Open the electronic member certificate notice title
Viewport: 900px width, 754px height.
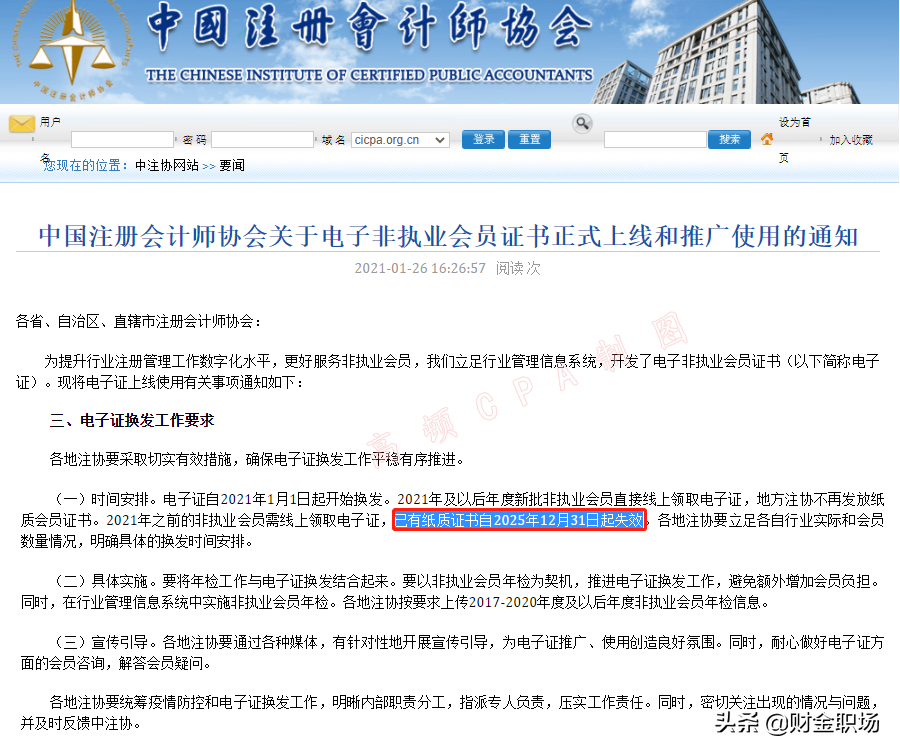tap(450, 230)
